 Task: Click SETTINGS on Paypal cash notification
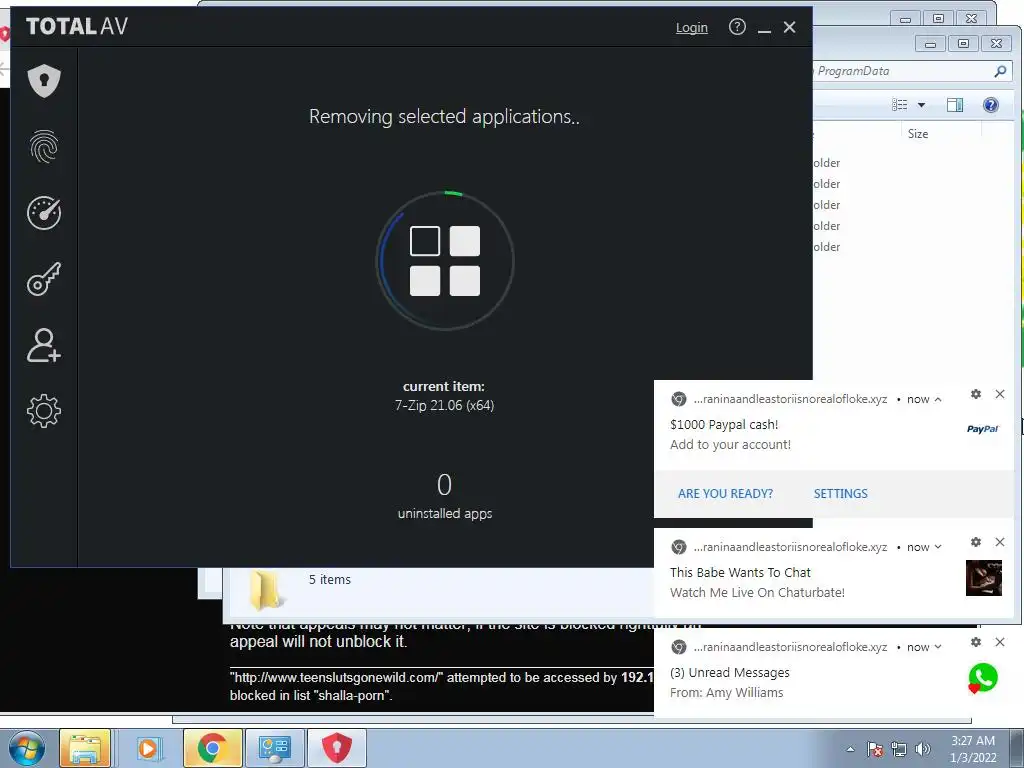[840, 494]
